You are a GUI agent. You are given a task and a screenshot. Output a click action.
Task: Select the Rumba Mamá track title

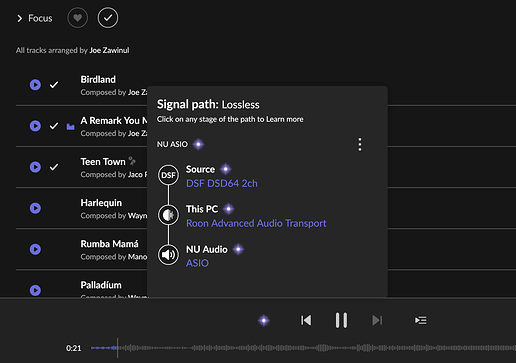pos(109,244)
